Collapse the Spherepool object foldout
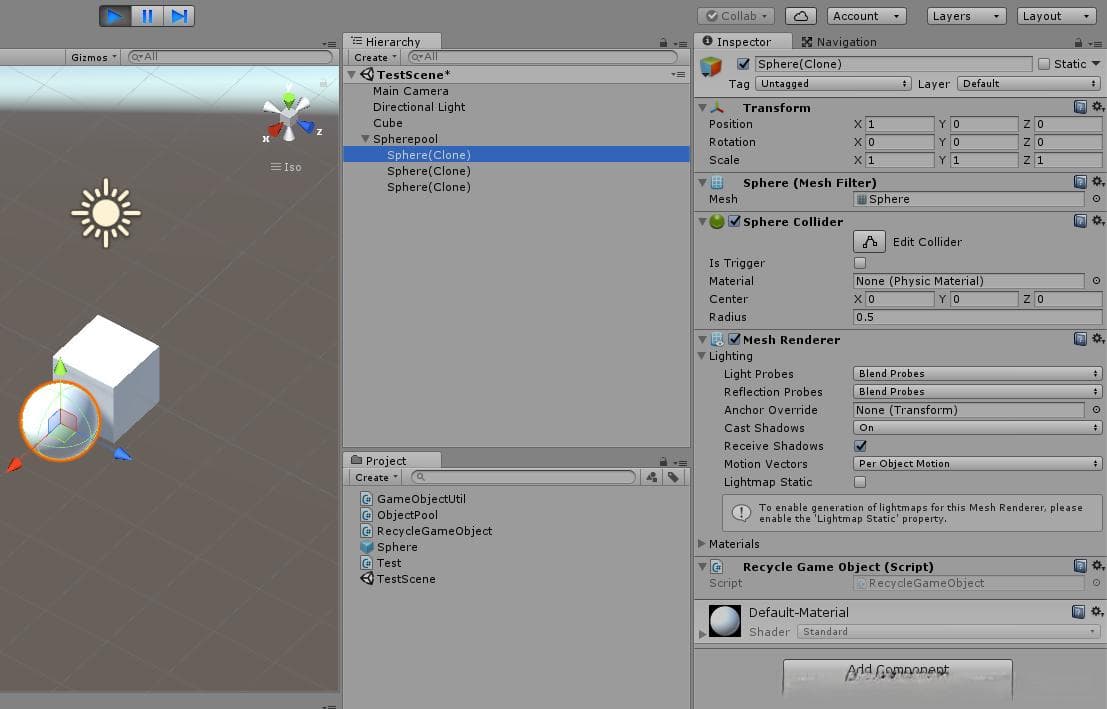The image size is (1107, 709). [x=365, y=139]
